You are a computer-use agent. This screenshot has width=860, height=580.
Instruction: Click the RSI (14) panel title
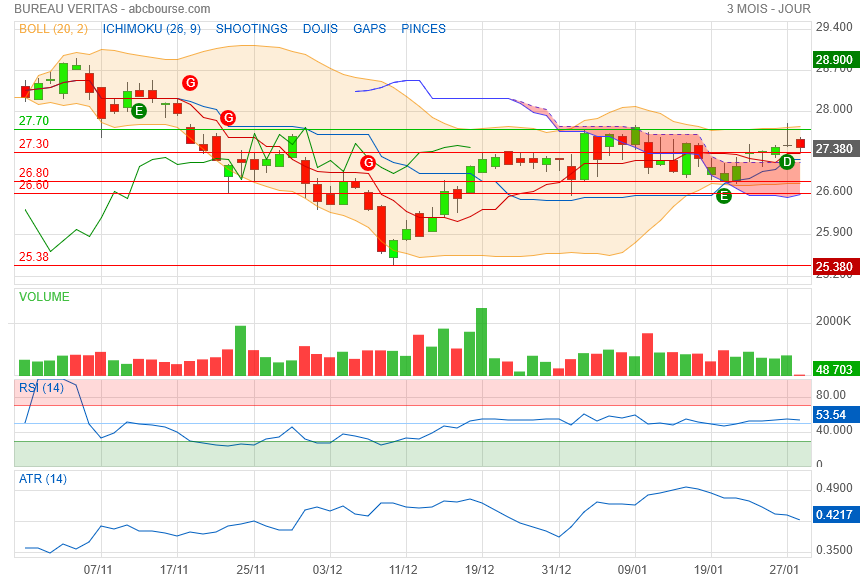(x=41, y=388)
